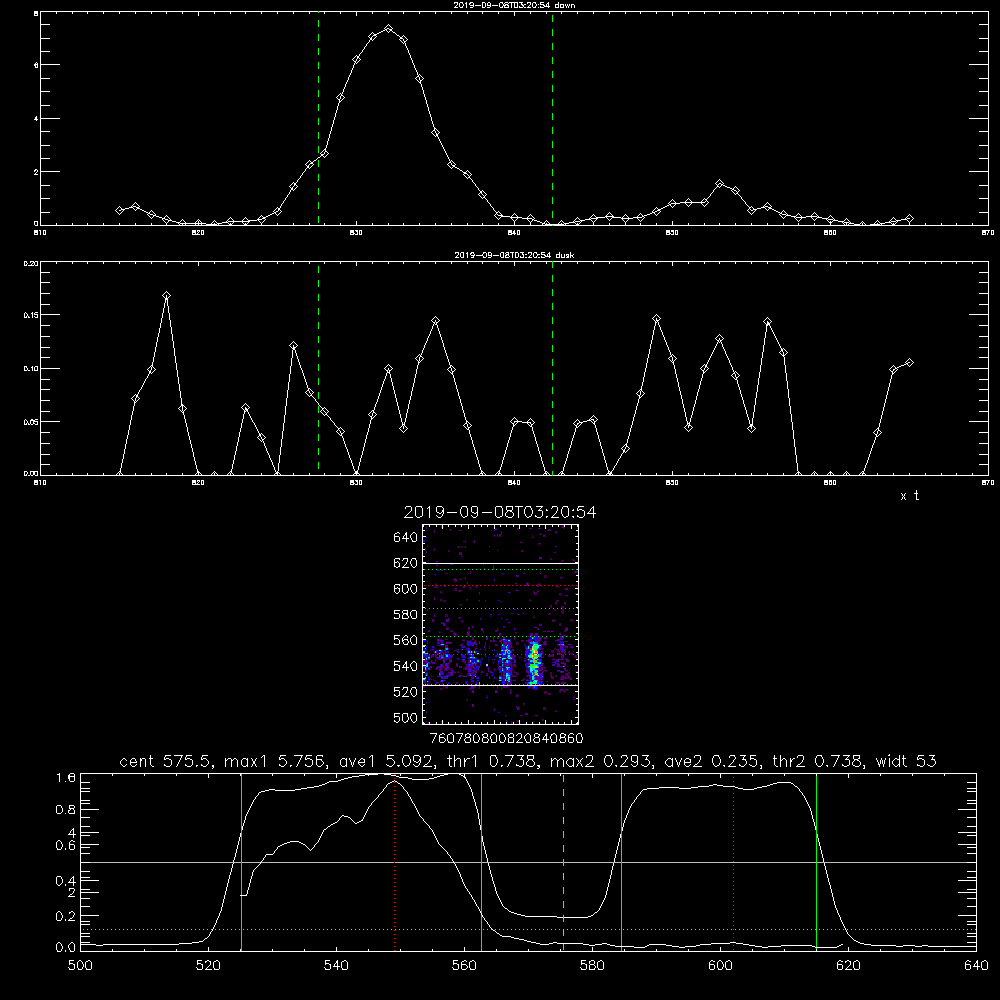Click the green vertical line at 615 in bottom plot
1000x1000 pixels.
click(x=816, y=862)
